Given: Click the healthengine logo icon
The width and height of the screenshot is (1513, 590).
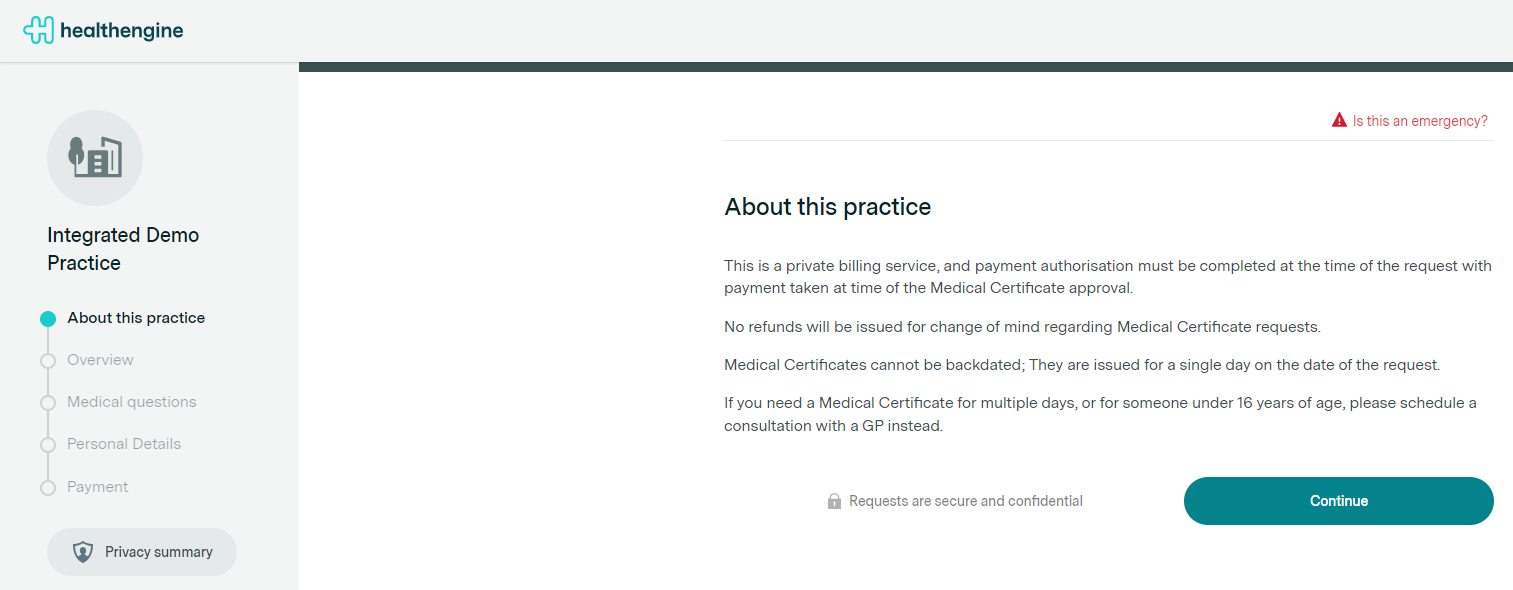Looking at the screenshot, I should pyautogui.click(x=39, y=30).
